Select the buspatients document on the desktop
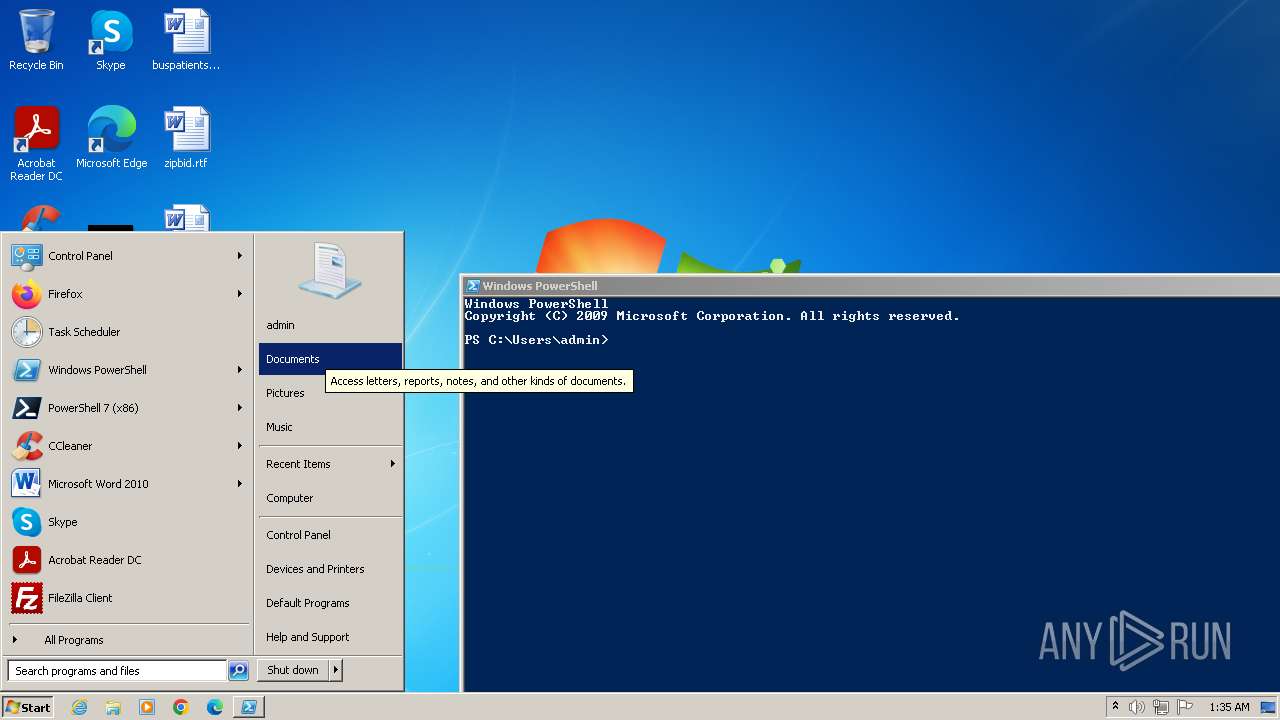1280x720 pixels. point(186,40)
